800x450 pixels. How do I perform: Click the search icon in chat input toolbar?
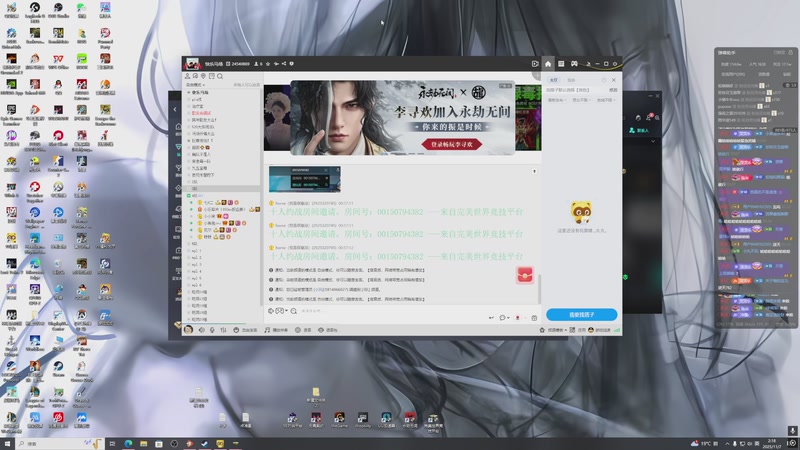pyautogui.click(x=294, y=311)
